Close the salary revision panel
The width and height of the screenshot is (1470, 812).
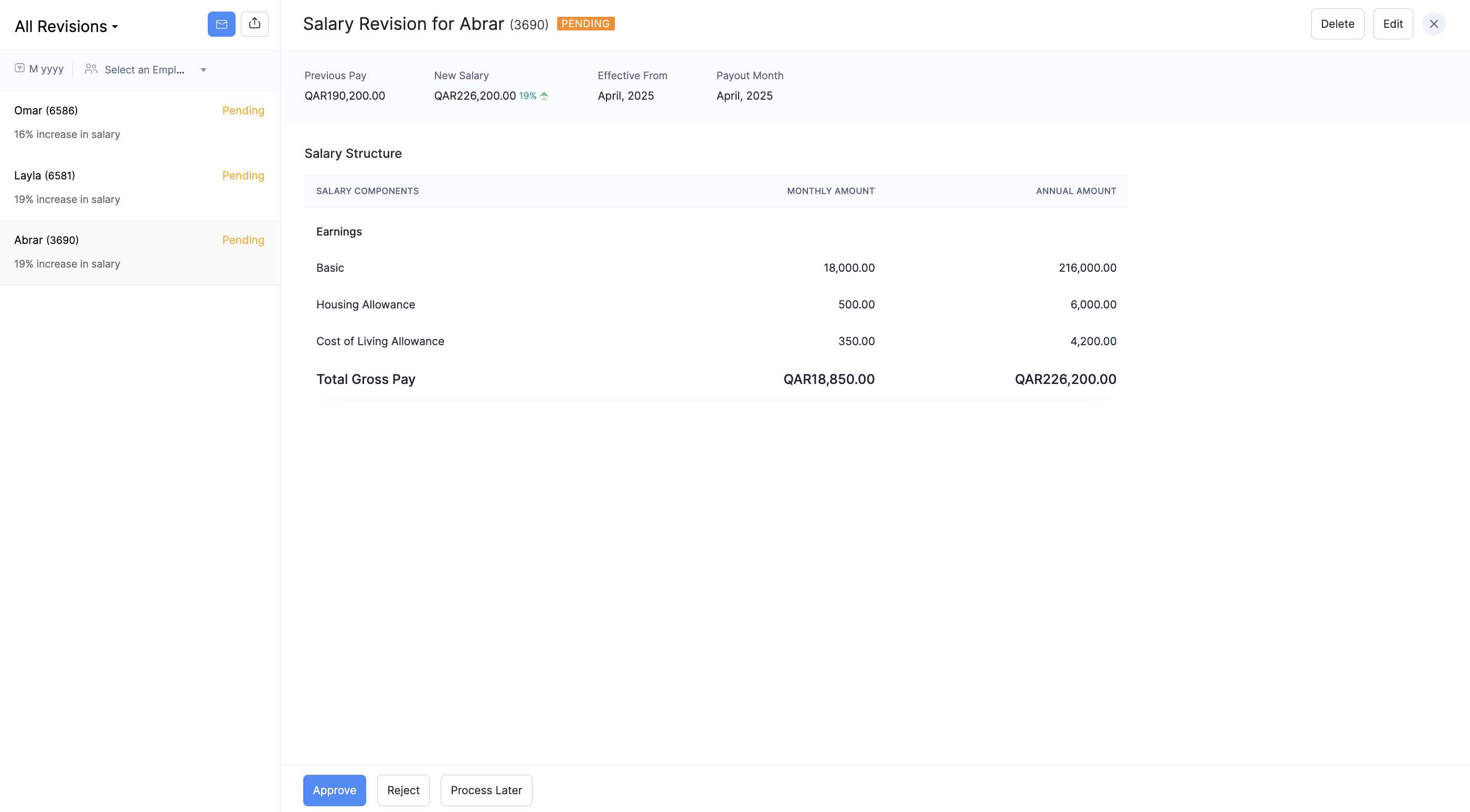point(1433,24)
